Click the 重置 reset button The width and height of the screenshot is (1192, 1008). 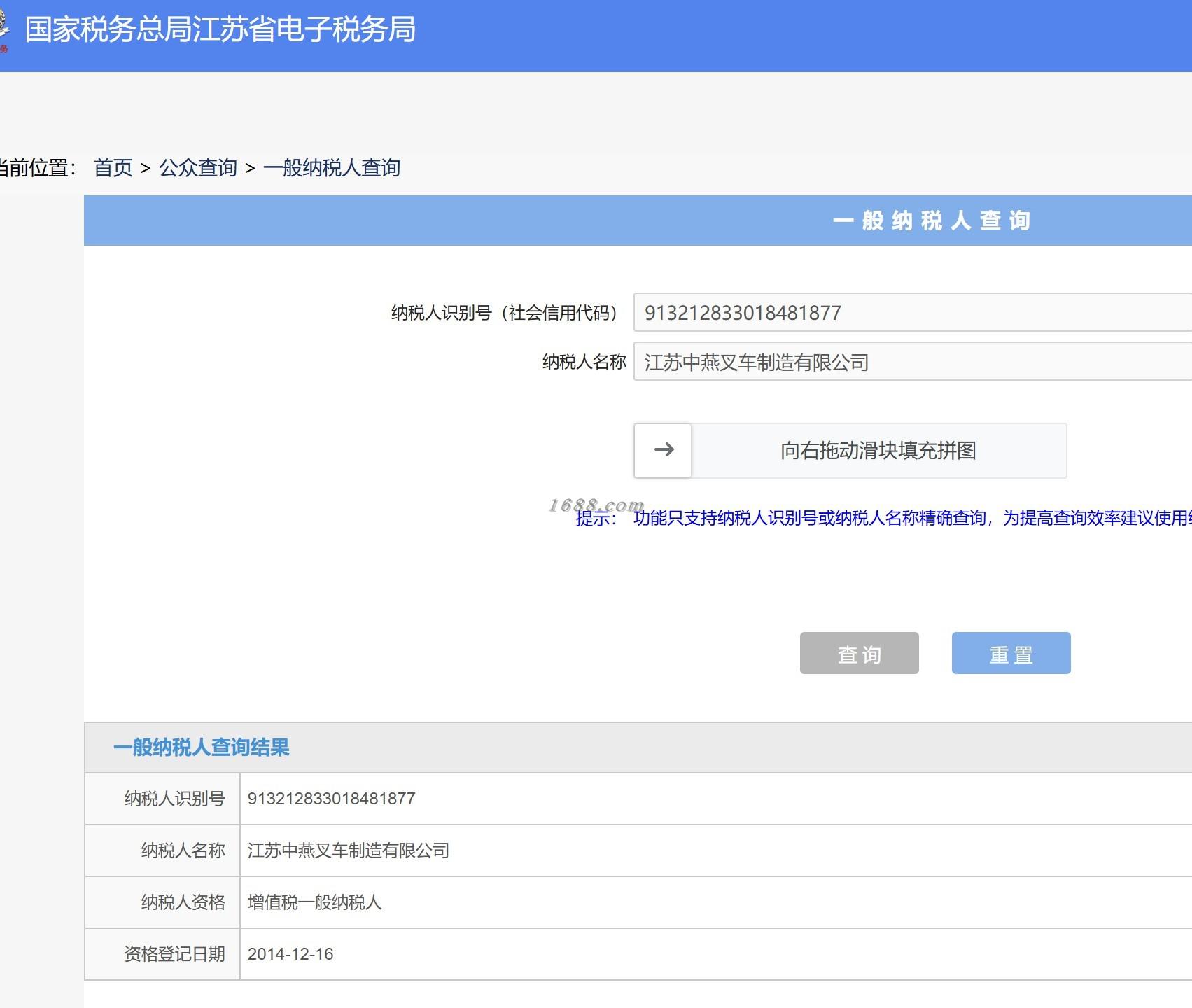[x=1011, y=653]
